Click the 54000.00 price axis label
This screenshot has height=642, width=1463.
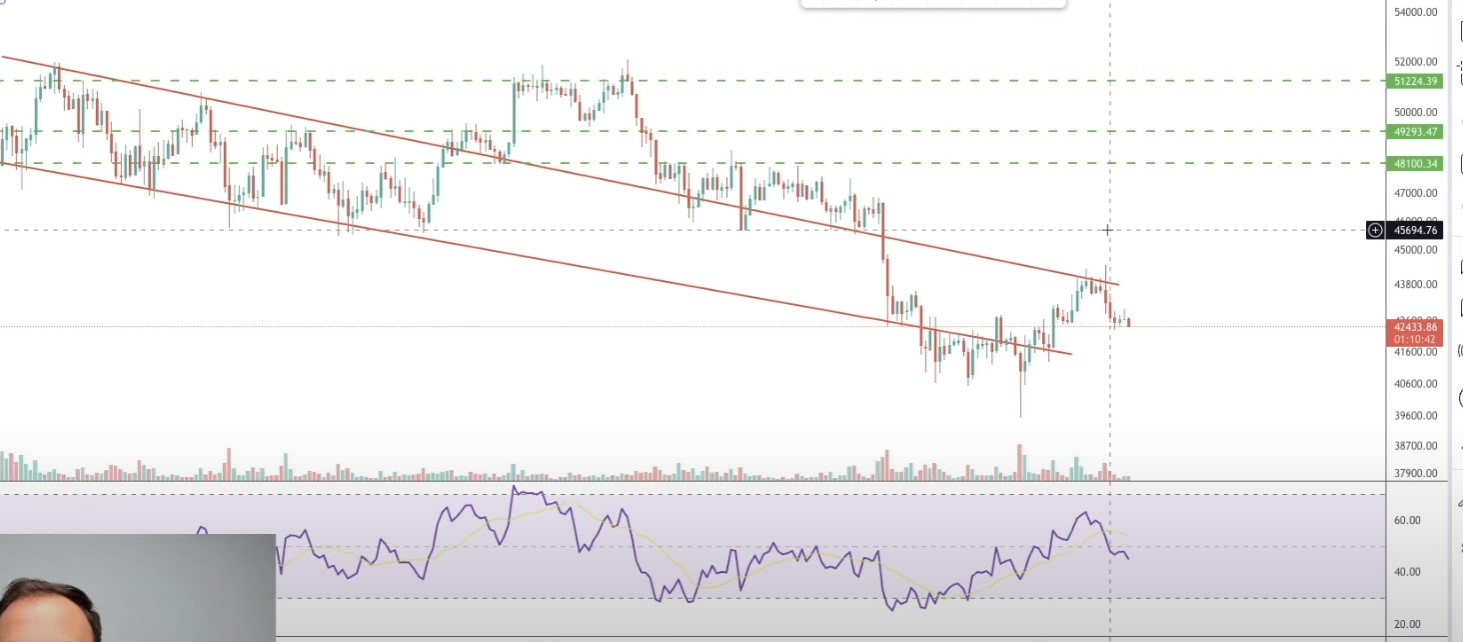pos(1416,12)
